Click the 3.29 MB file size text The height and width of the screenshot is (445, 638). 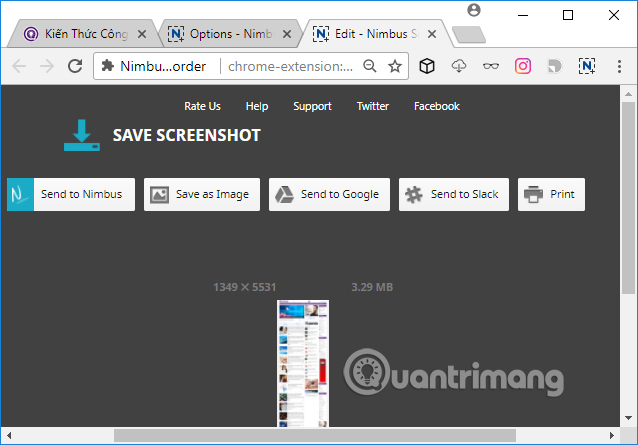click(372, 287)
